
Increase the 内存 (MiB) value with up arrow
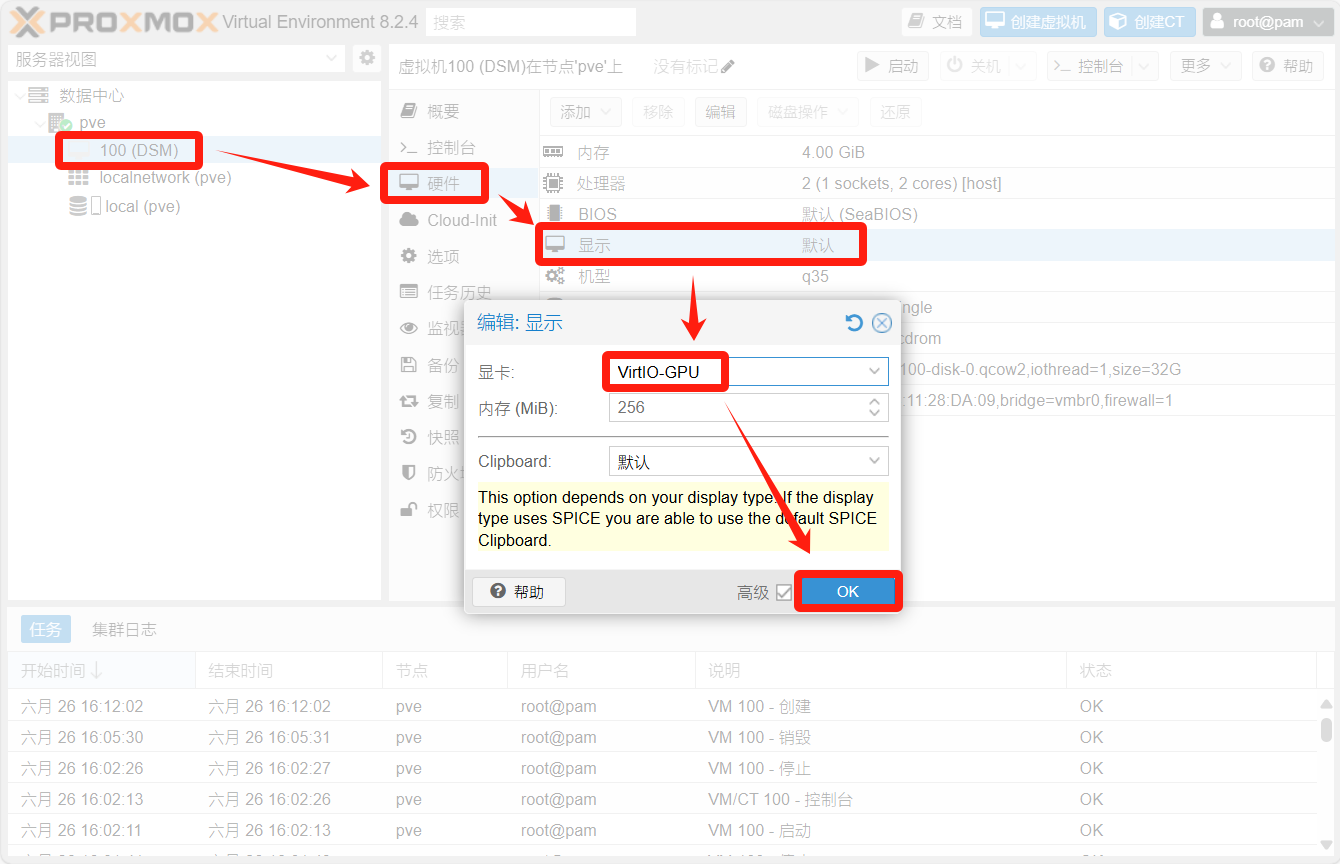(x=874, y=401)
